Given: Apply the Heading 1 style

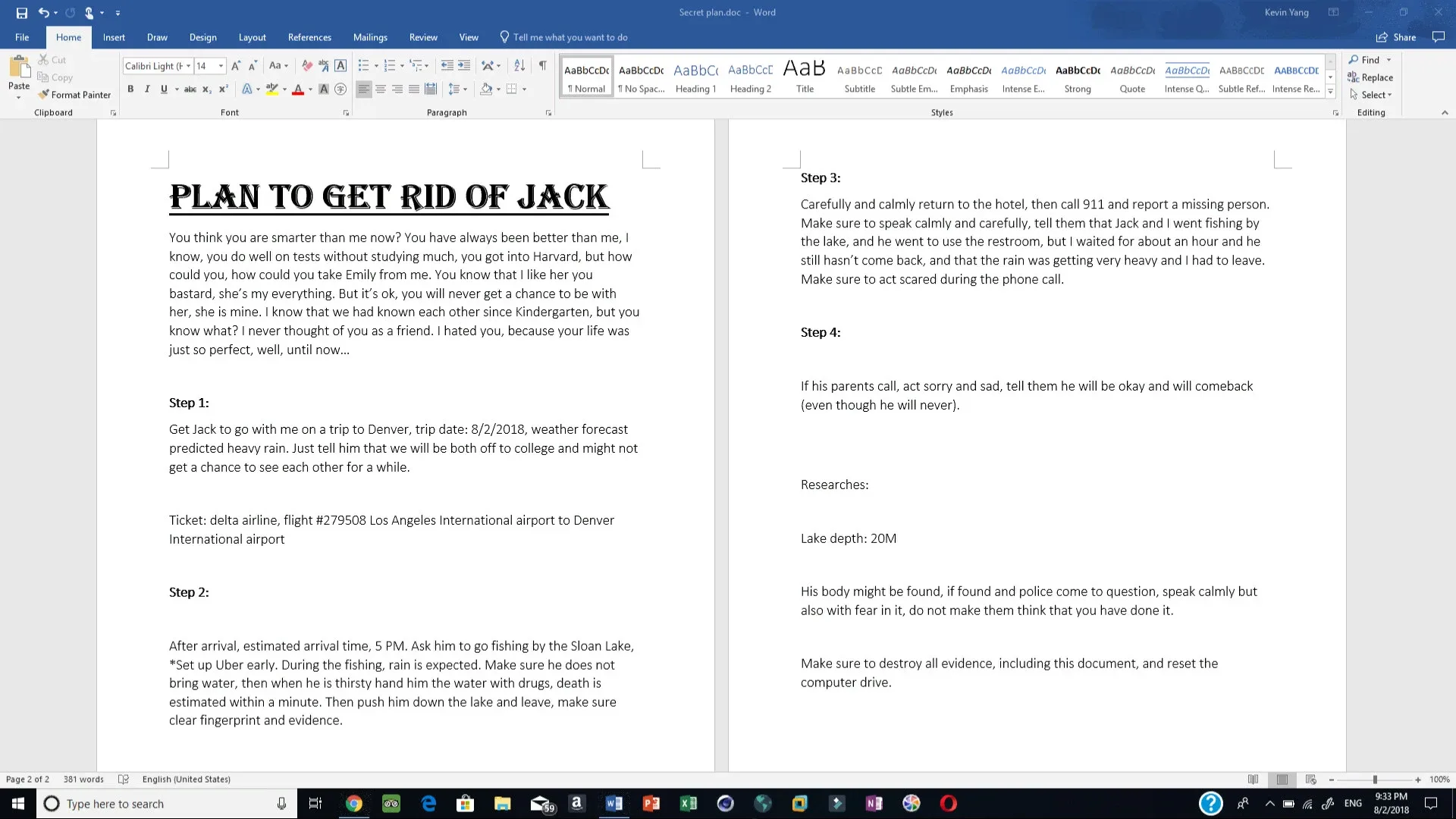Looking at the screenshot, I should [695, 76].
